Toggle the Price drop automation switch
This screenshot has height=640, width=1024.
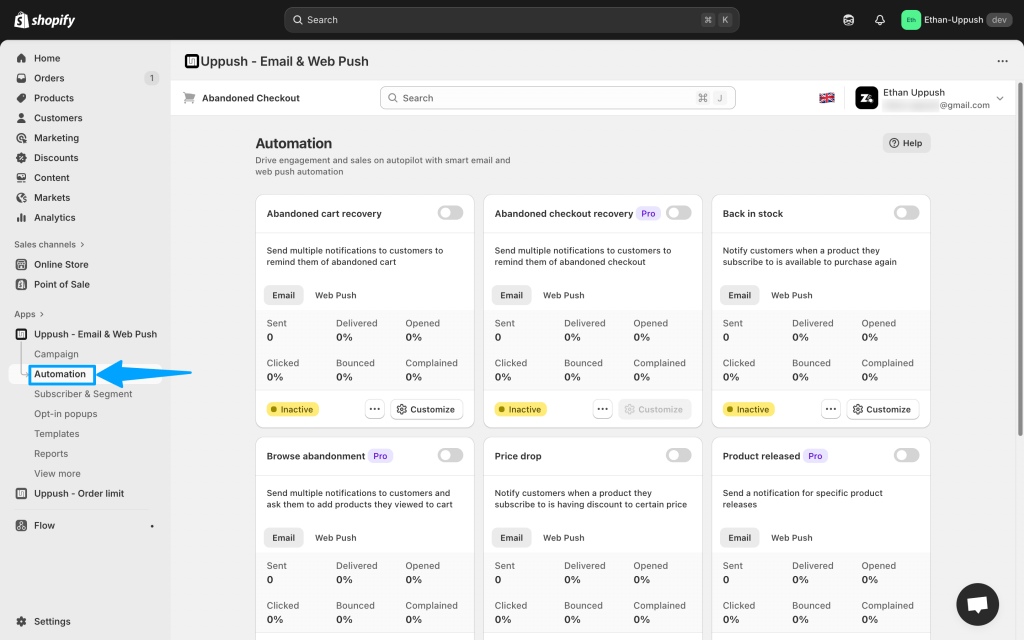[x=678, y=455]
